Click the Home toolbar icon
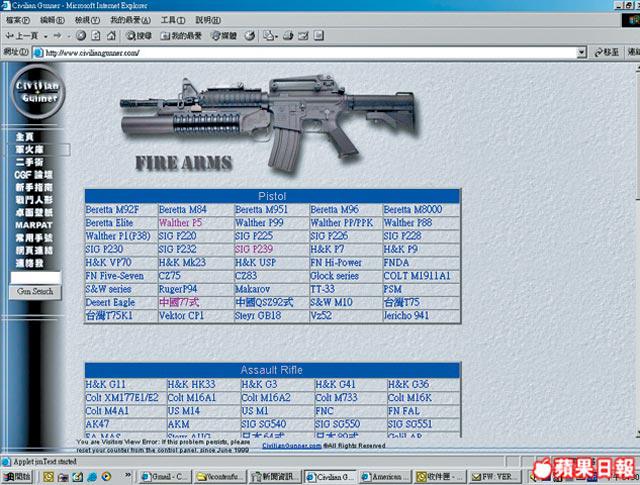Viewport: 640px width, 485px height. point(111,36)
